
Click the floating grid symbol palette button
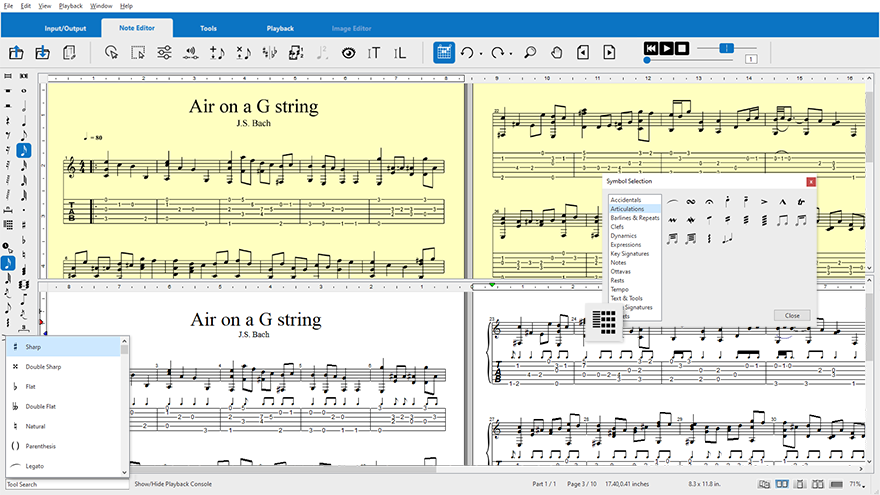point(604,322)
